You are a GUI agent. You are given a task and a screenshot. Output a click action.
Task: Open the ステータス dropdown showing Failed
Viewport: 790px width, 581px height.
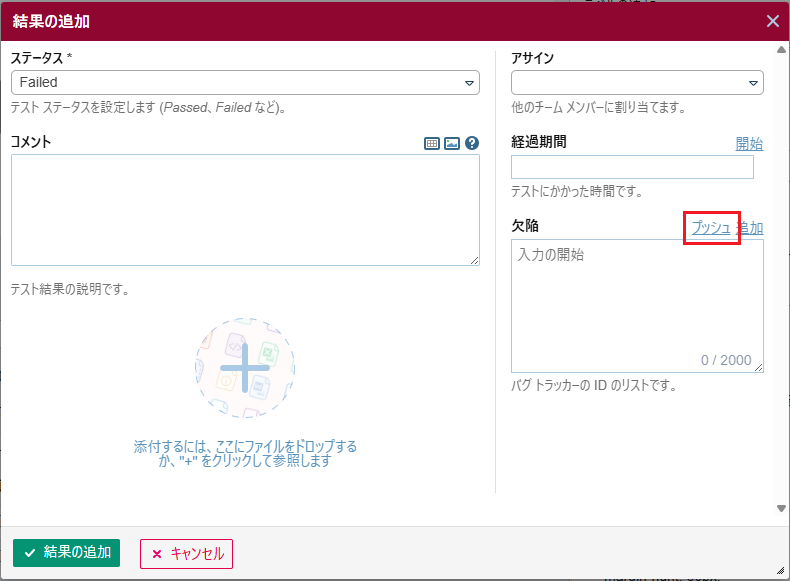pos(245,83)
